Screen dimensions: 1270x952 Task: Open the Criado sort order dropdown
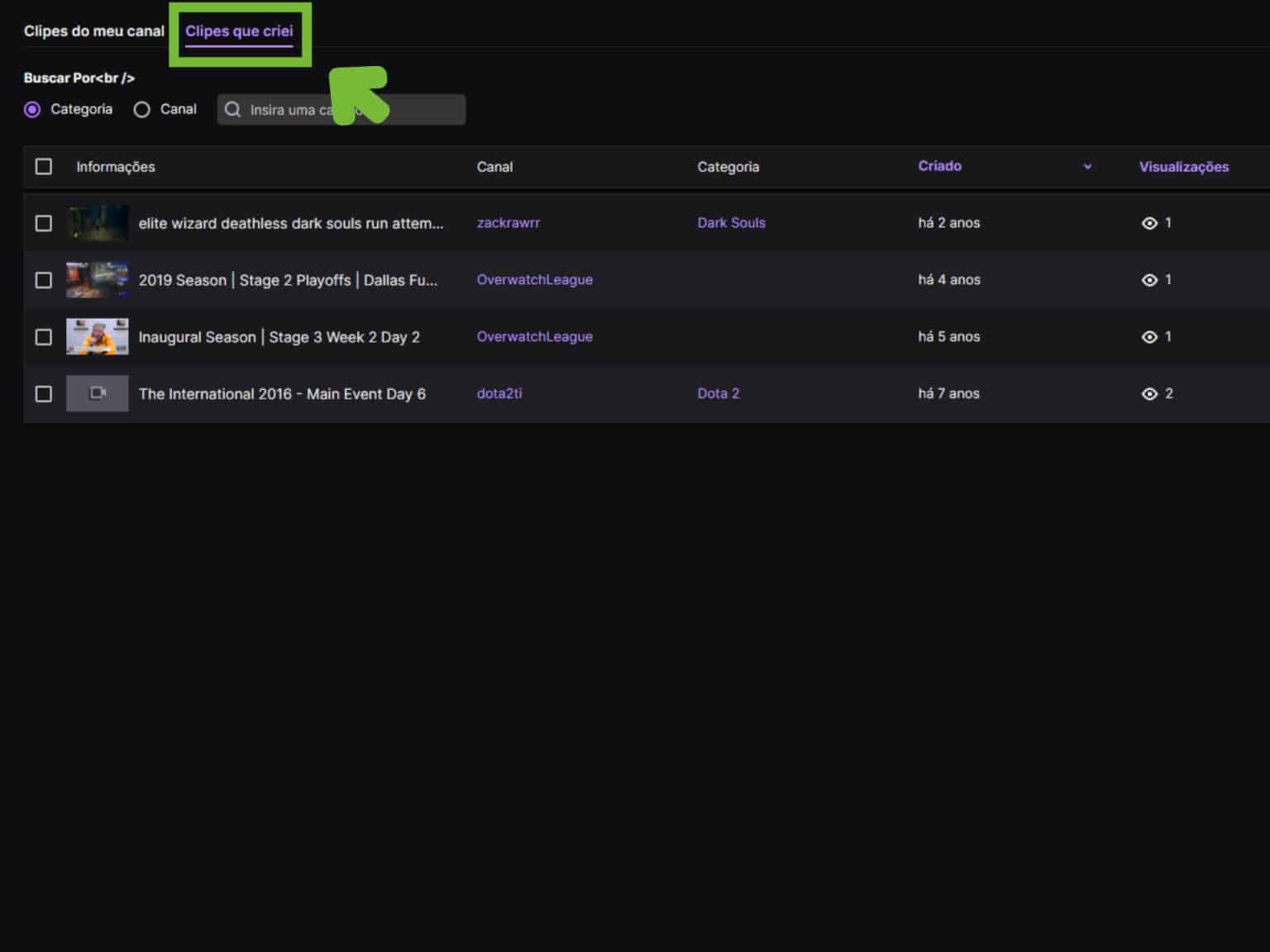(x=1087, y=166)
